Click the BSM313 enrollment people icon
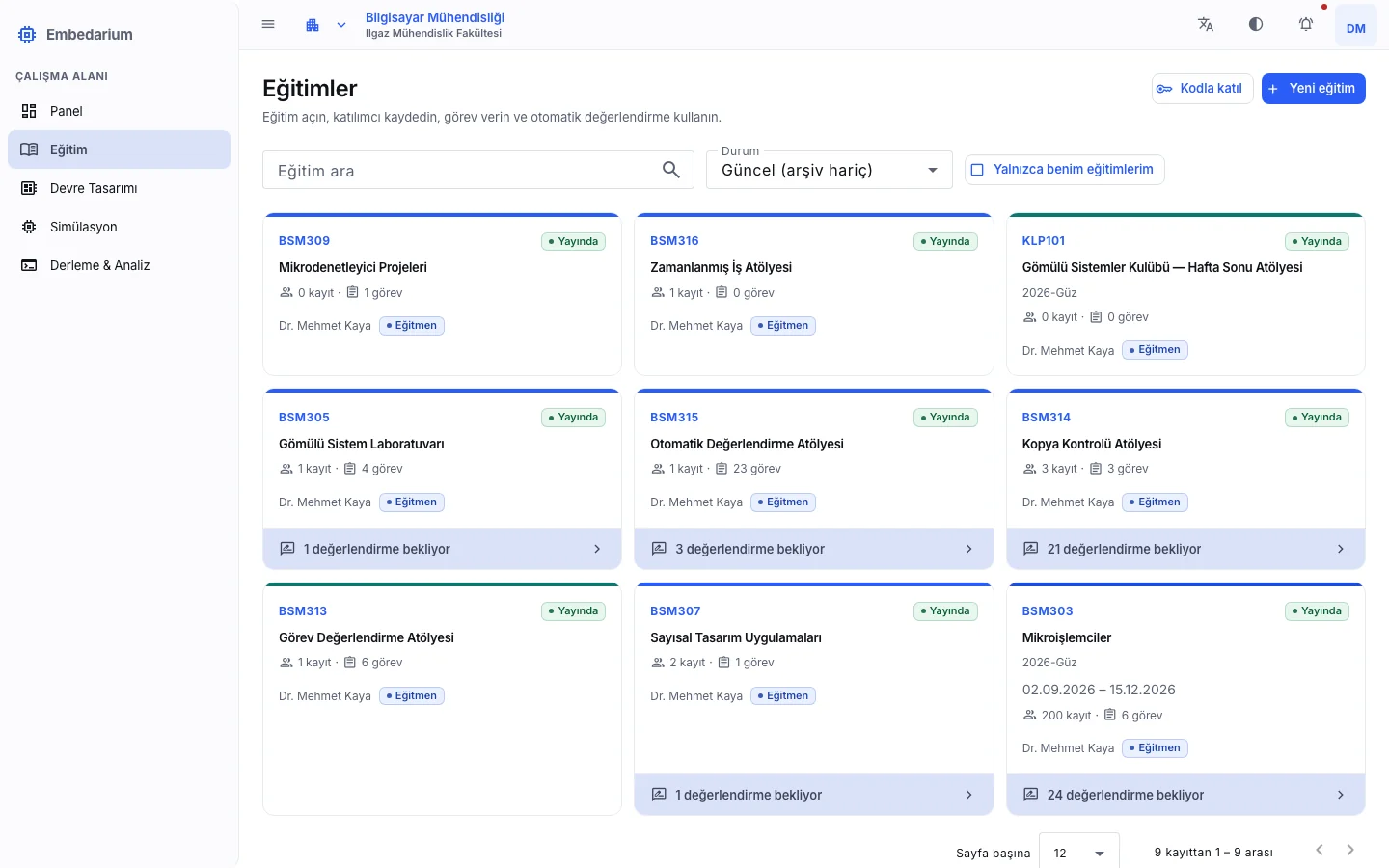1389x868 pixels. (x=286, y=663)
